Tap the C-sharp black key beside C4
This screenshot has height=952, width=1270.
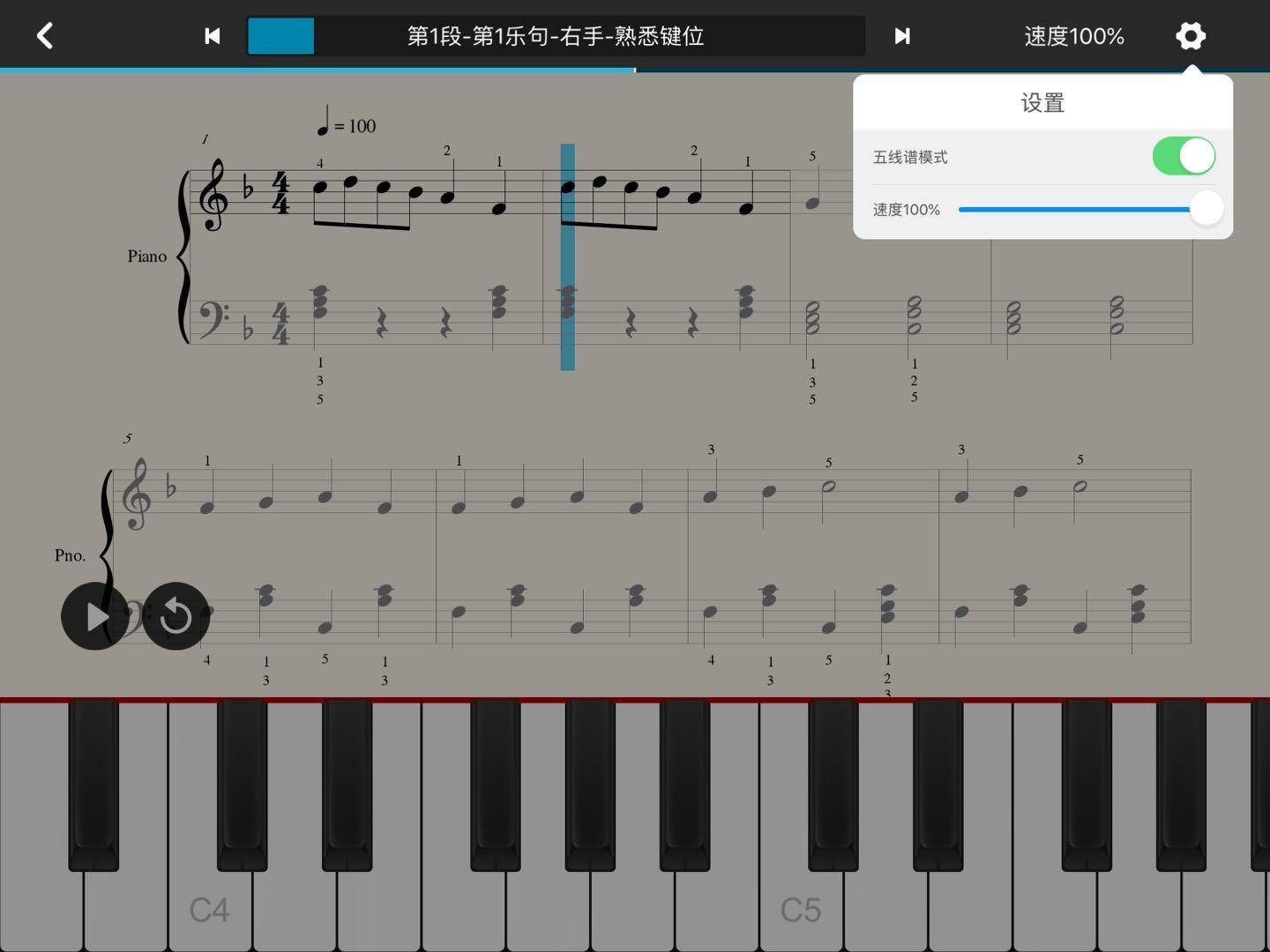[242, 785]
